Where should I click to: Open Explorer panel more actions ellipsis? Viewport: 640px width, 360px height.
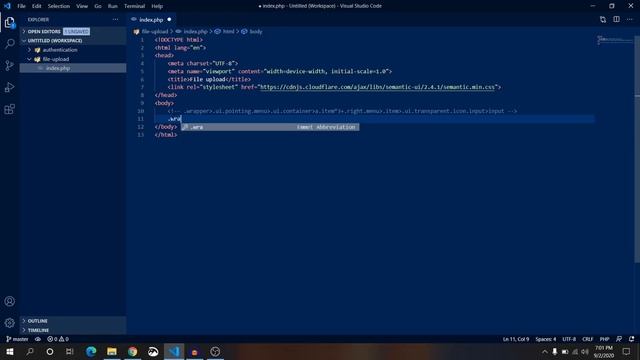[x=116, y=20]
